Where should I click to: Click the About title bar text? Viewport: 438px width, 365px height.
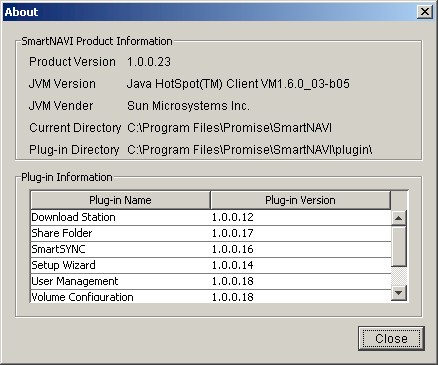point(21,12)
